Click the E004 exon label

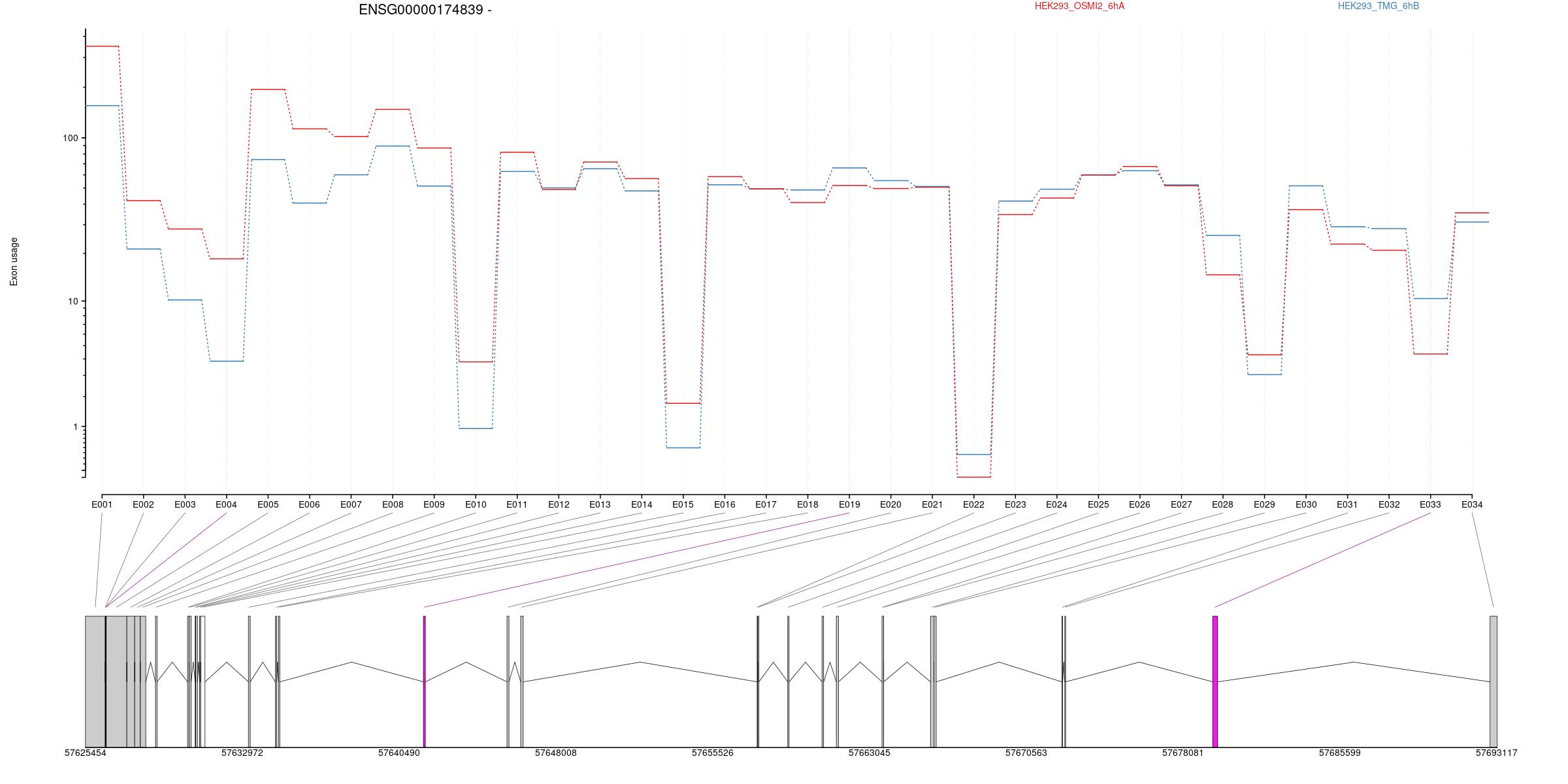[x=226, y=504]
